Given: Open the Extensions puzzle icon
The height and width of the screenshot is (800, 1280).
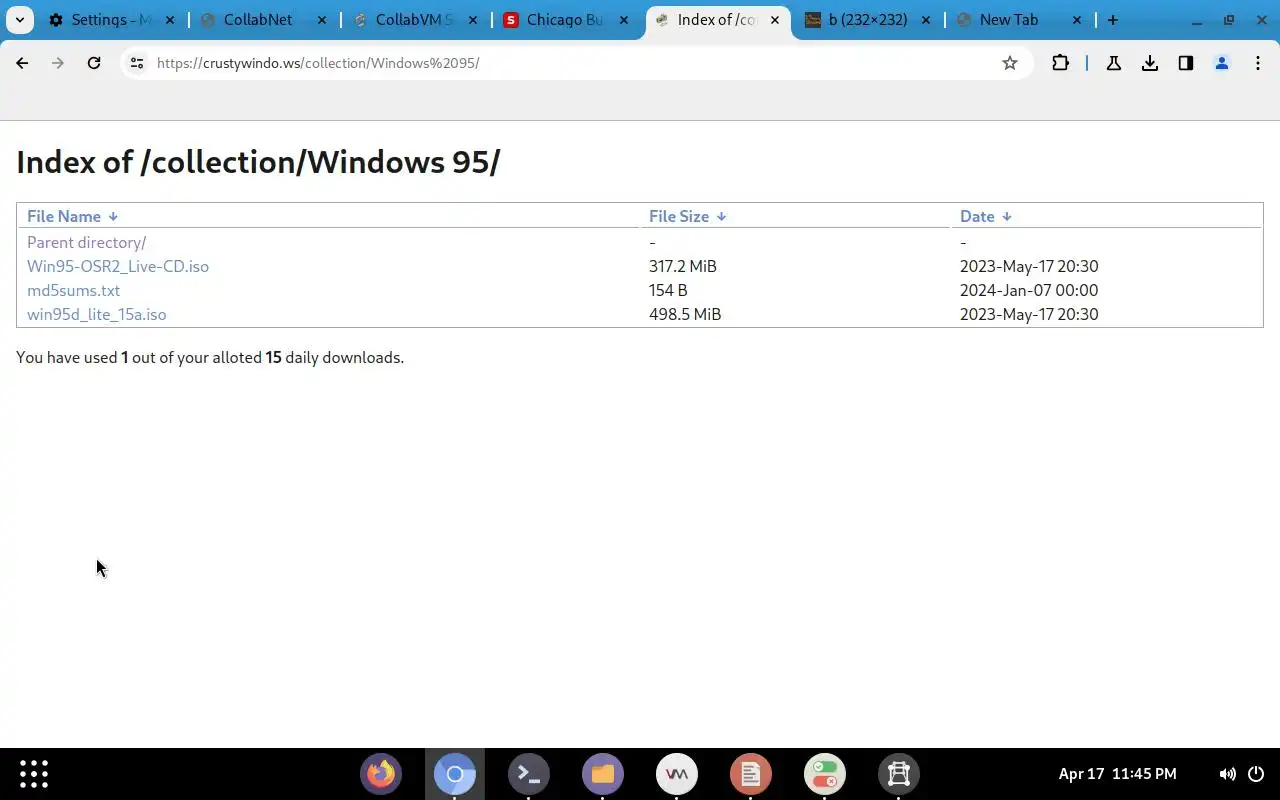Looking at the screenshot, I should coord(1060,63).
